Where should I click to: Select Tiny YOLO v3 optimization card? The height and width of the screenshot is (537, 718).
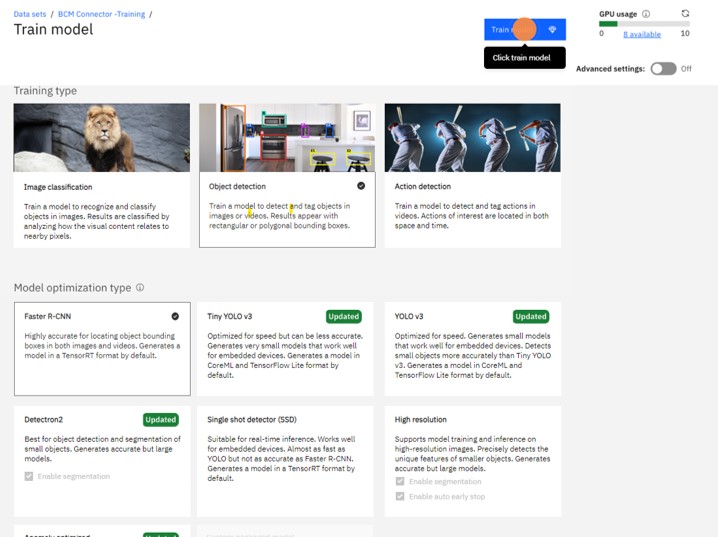pos(287,348)
